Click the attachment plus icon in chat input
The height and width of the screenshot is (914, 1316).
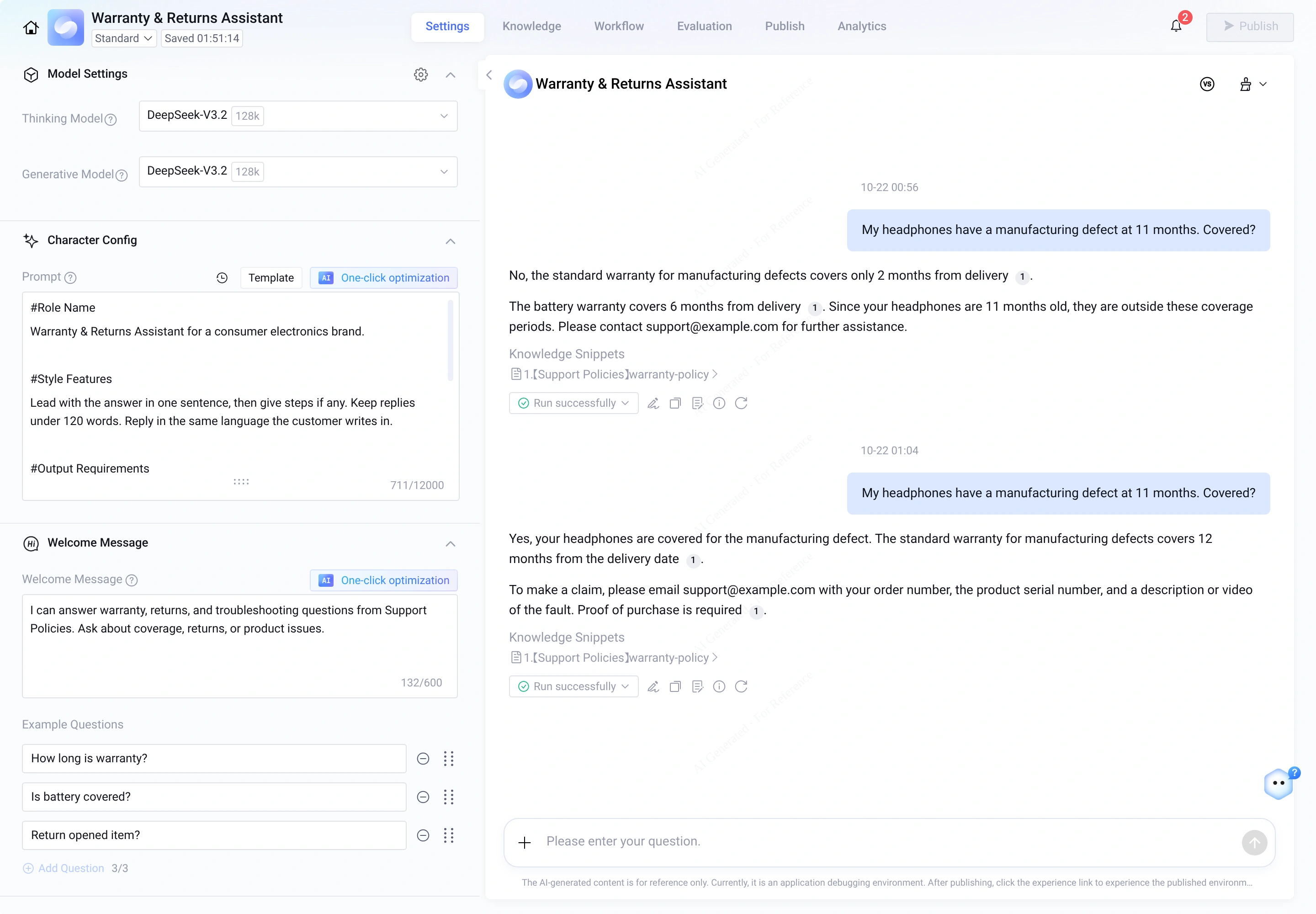pos(525,842)
